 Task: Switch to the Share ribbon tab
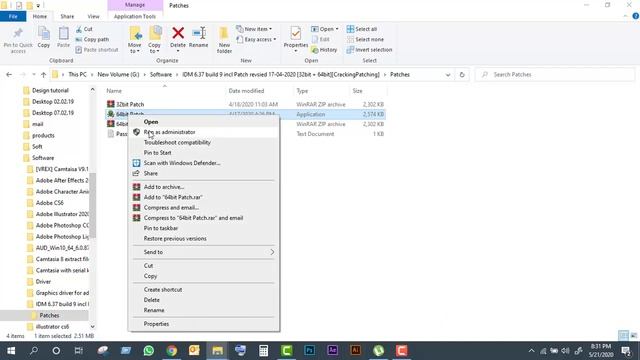tap(67, 16)
